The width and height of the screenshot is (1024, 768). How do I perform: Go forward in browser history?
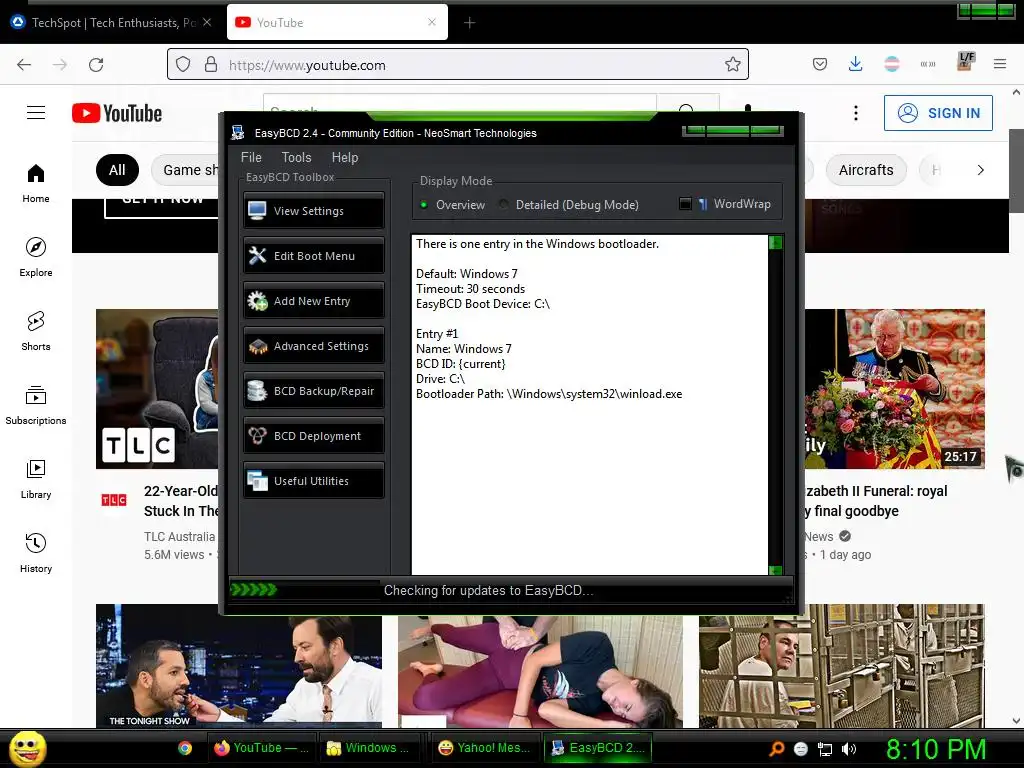[60, 65]
